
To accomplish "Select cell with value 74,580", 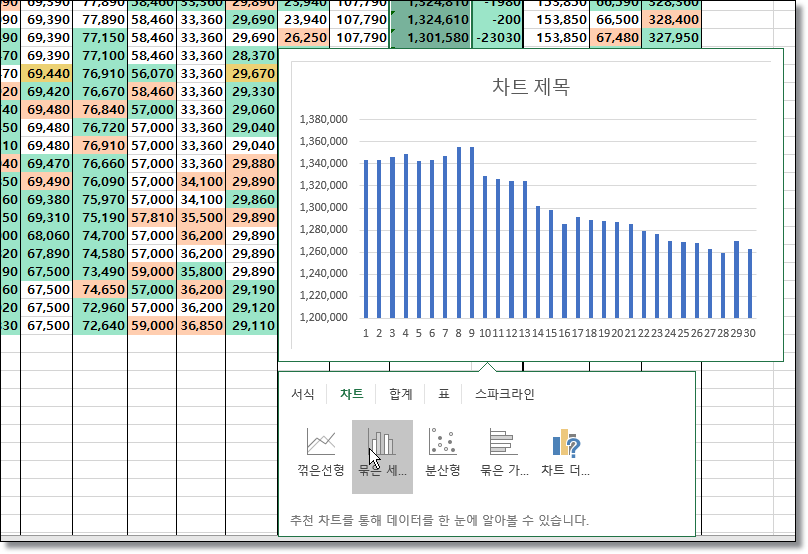I will point(100,254).
